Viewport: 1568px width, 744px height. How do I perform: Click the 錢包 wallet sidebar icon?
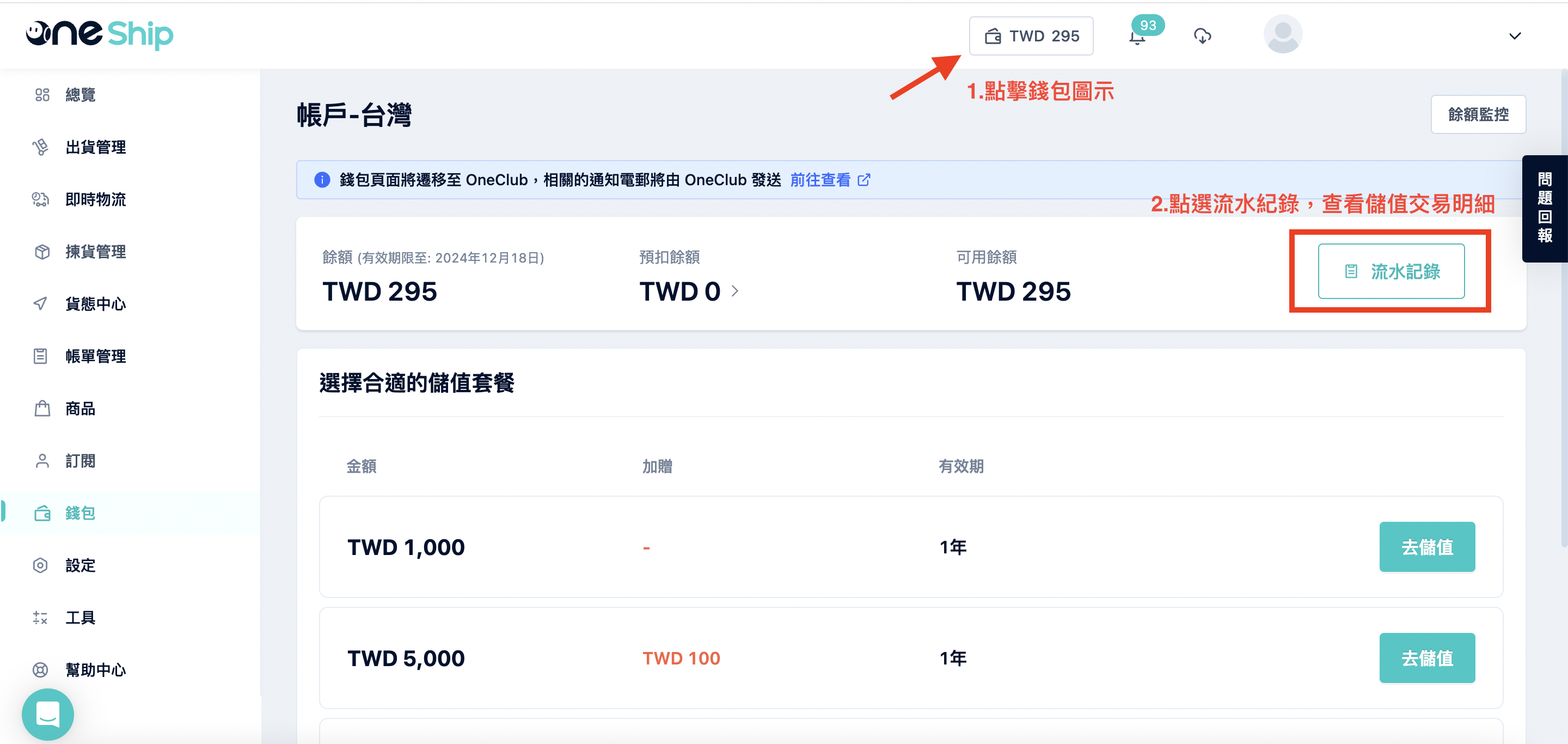coord(42,513)
